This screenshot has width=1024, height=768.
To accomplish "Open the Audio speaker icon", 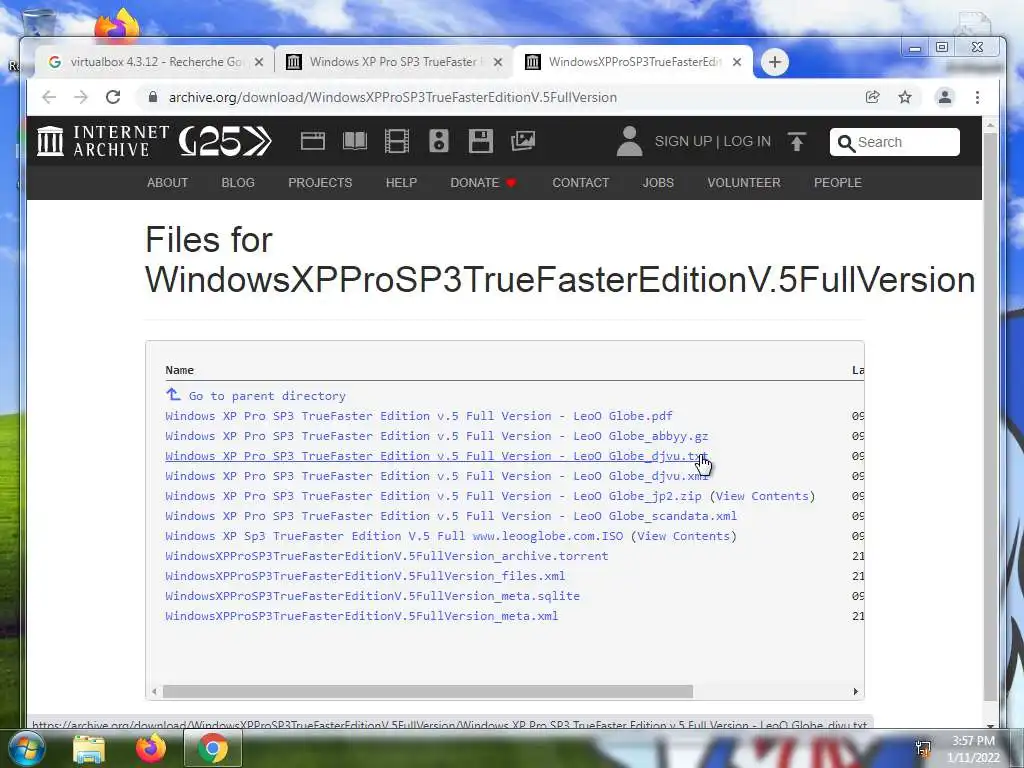I will (439, 141).
